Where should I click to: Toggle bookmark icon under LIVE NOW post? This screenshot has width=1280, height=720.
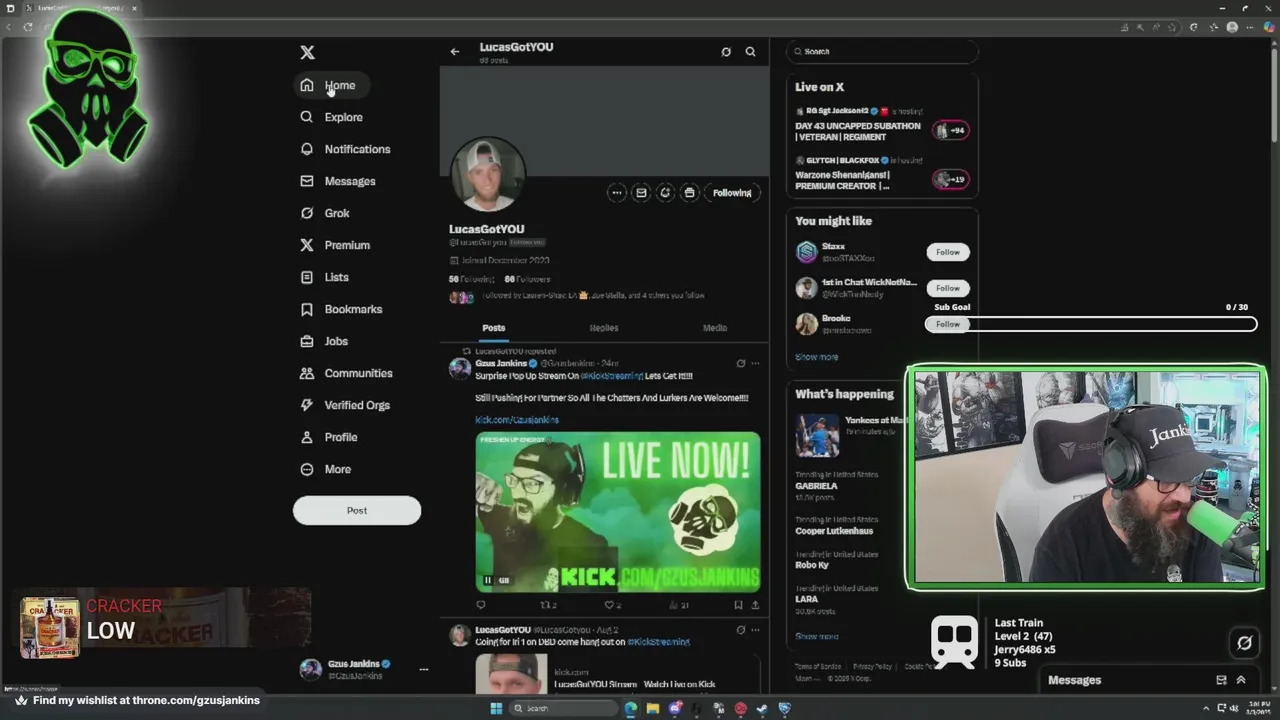(x=738, y=605)
